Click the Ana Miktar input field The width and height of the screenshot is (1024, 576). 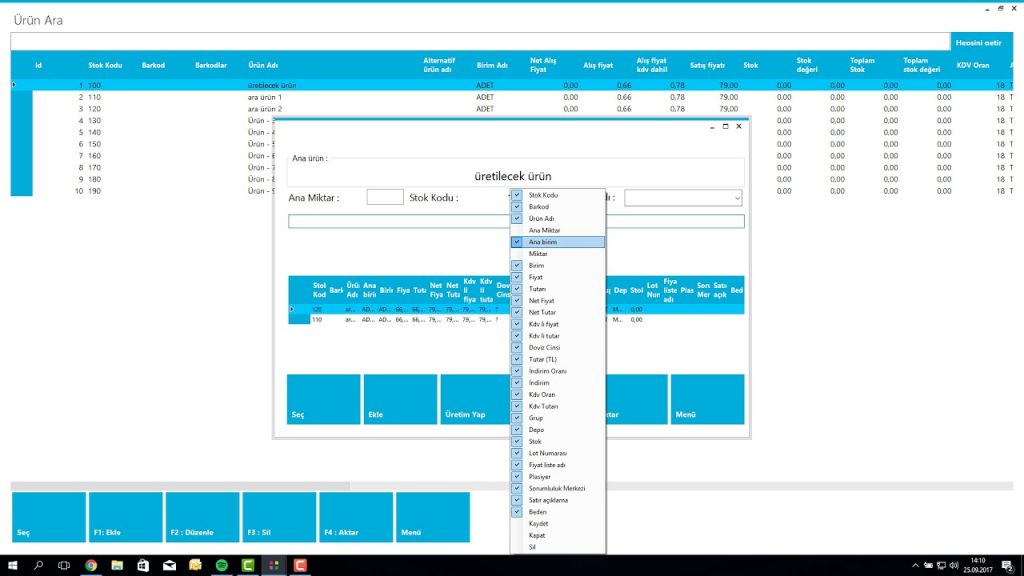[385, 198]
